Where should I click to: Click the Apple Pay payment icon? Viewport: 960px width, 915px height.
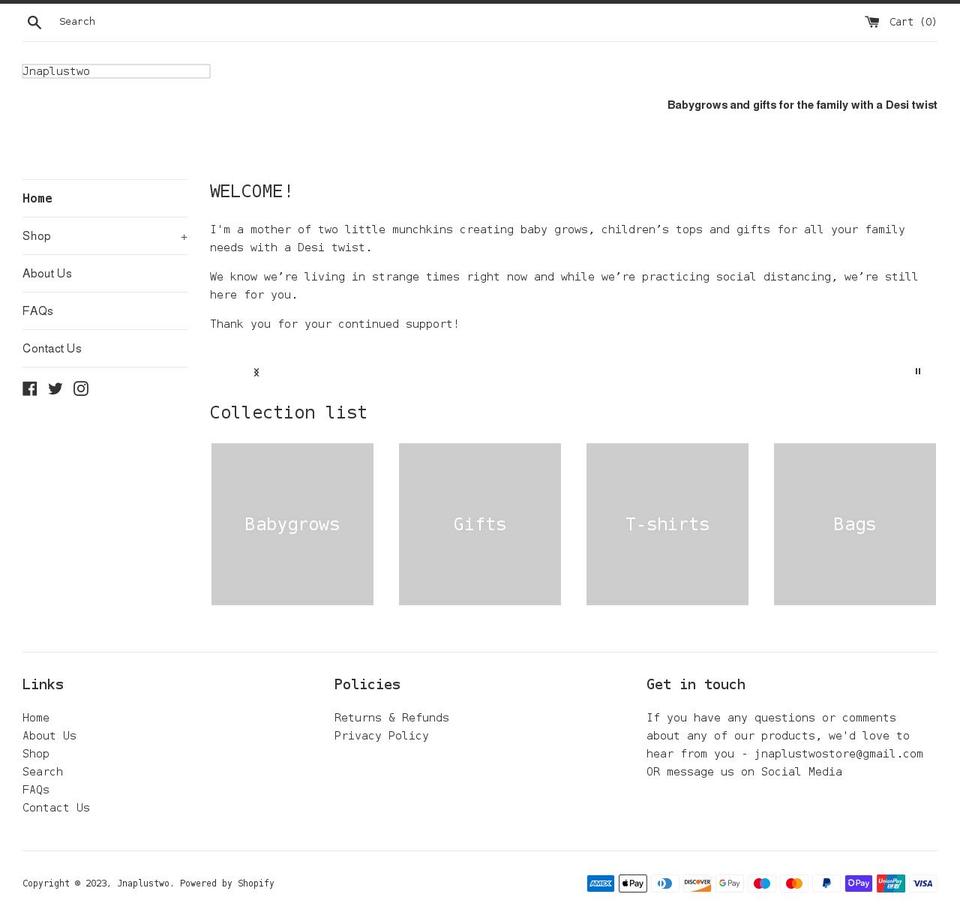click(x=632, y=883)
